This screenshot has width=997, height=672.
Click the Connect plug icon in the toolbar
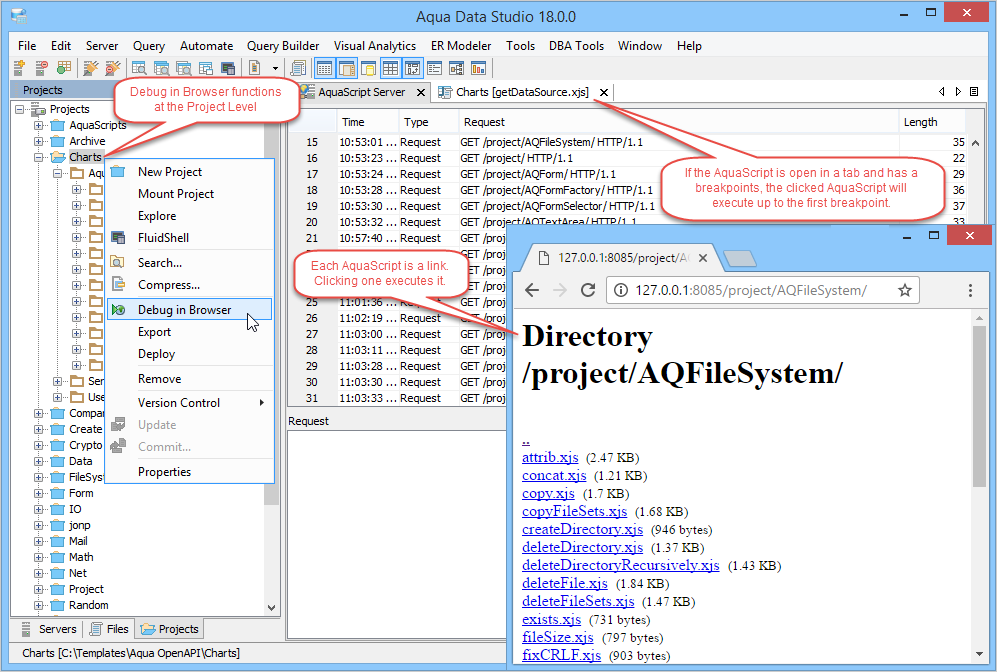(x=91, y=67)
